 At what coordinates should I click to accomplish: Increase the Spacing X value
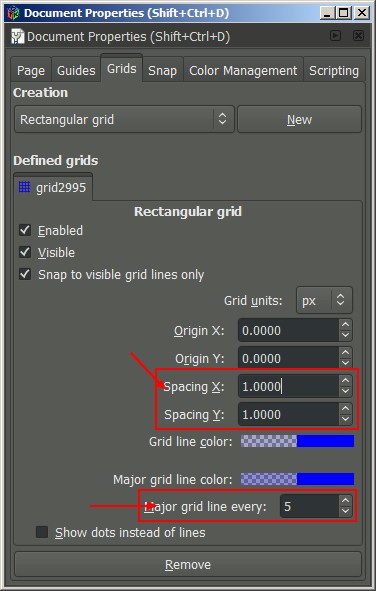[345, 381]
